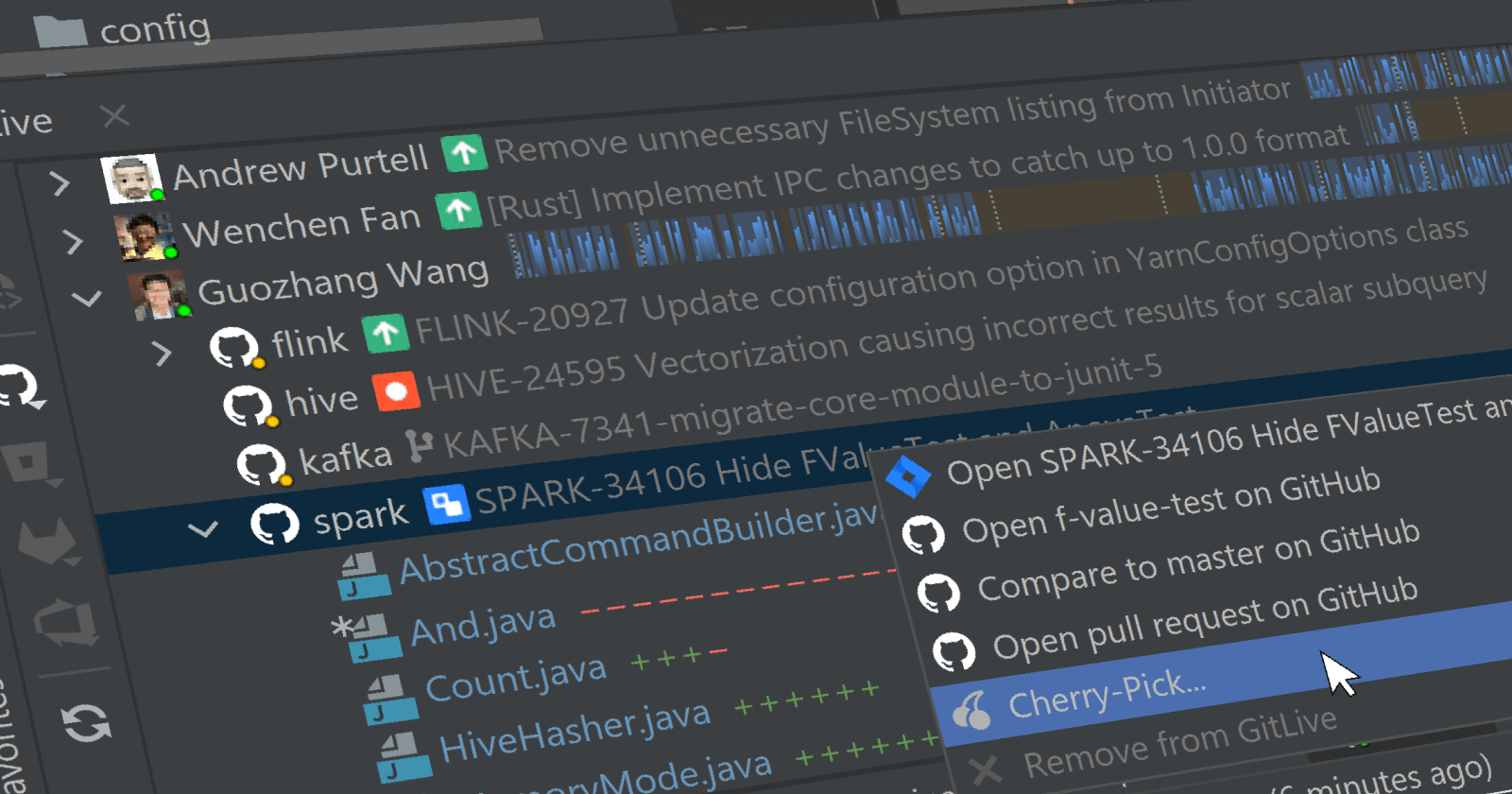Expand the Andrew Purtell tree node
The width and height of the screenshot is (1512, 794).
click(x=60, y=182)
